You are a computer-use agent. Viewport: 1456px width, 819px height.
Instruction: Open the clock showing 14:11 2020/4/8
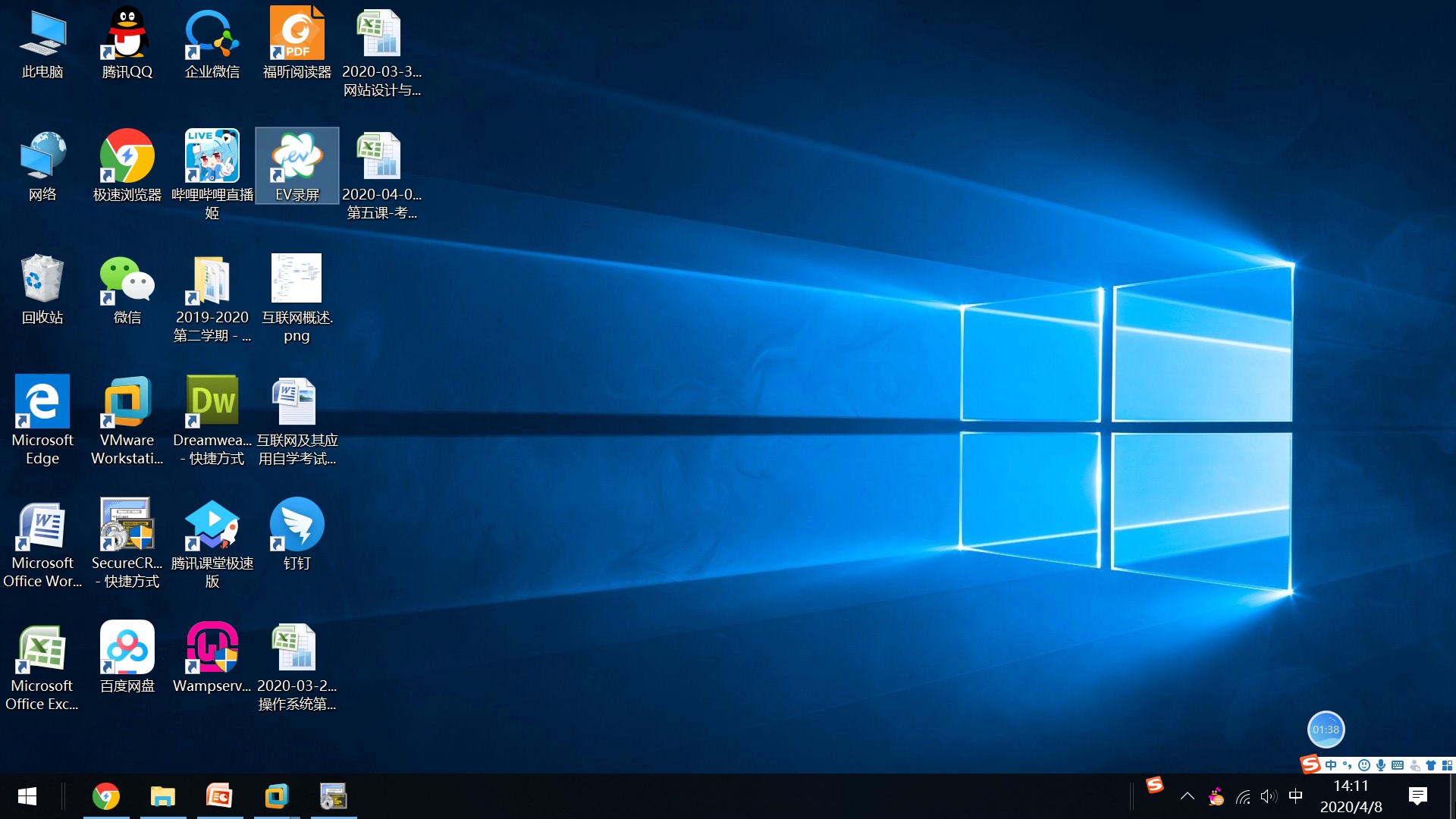[1351, 796]
